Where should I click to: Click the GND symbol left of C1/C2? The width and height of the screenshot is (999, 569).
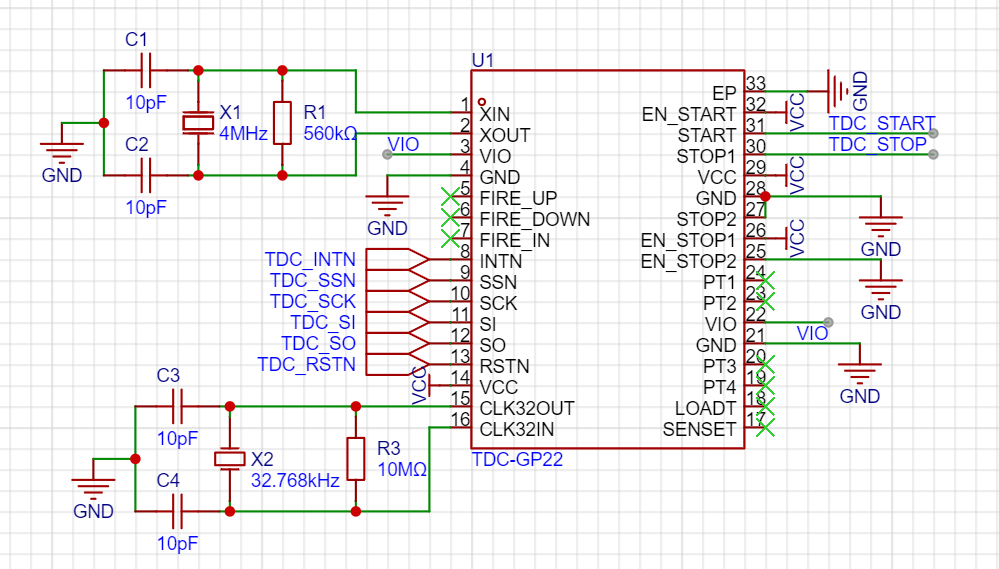(x=62, y=153)
